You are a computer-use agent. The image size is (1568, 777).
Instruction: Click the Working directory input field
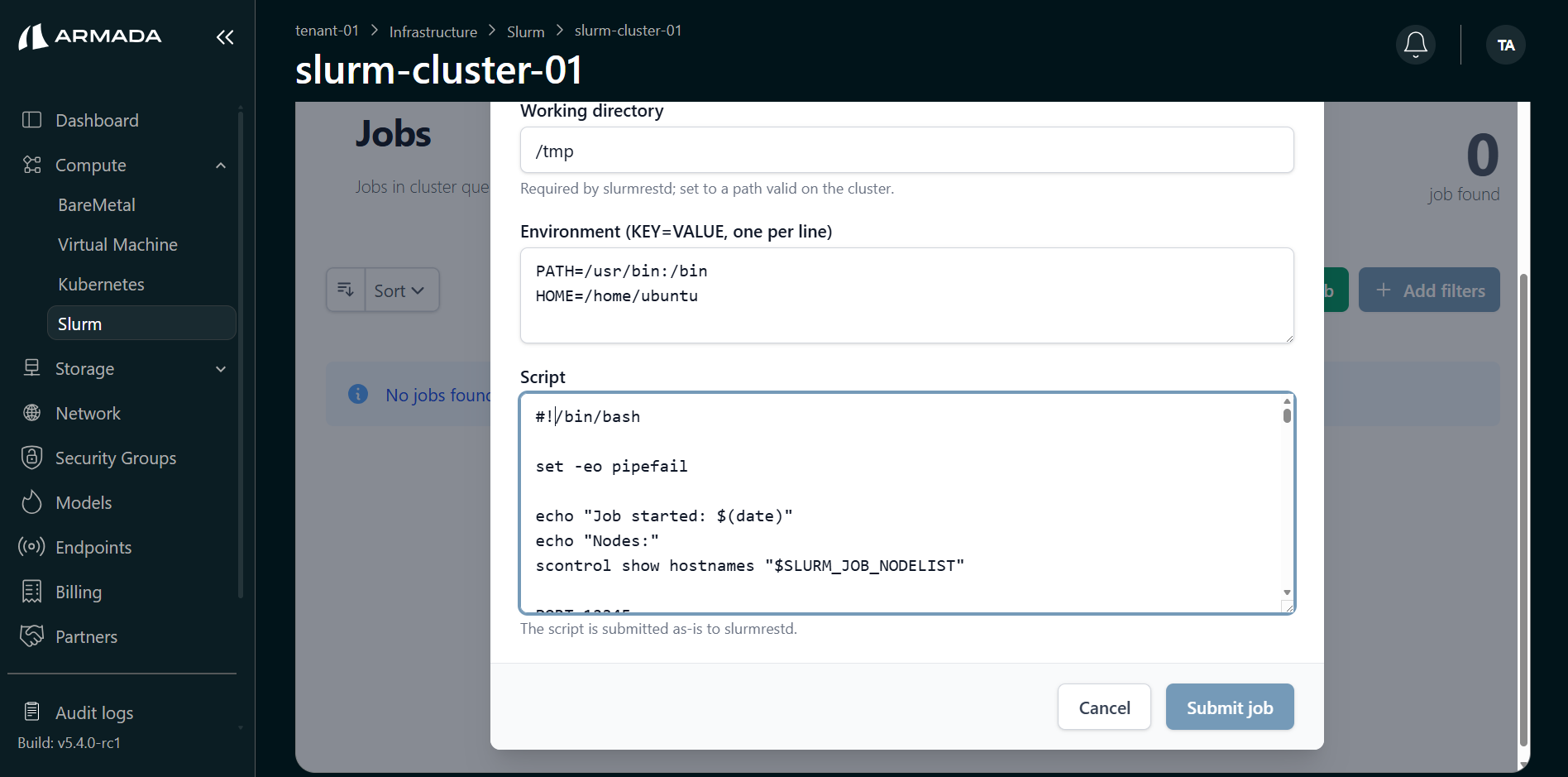click(x=907, y=150)
